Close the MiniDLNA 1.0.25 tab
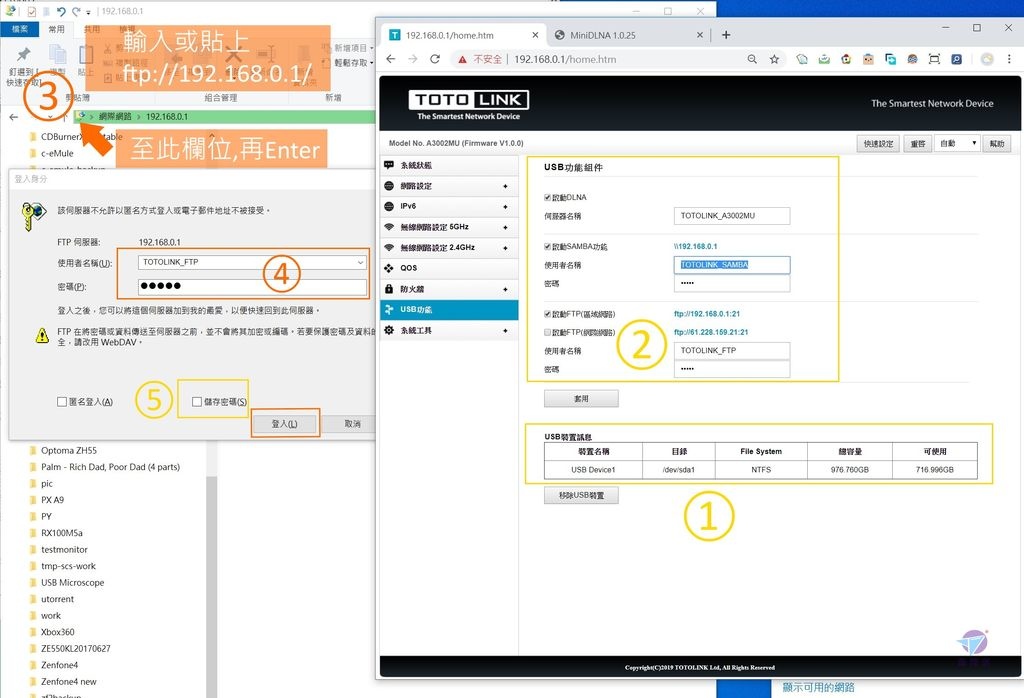1024x698 pixels. [699, 35]
